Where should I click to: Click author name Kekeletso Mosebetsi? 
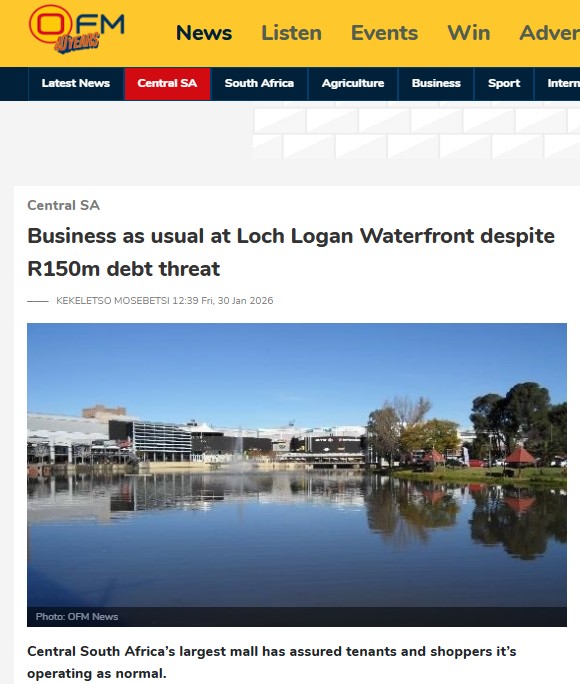tap(113, 301)
